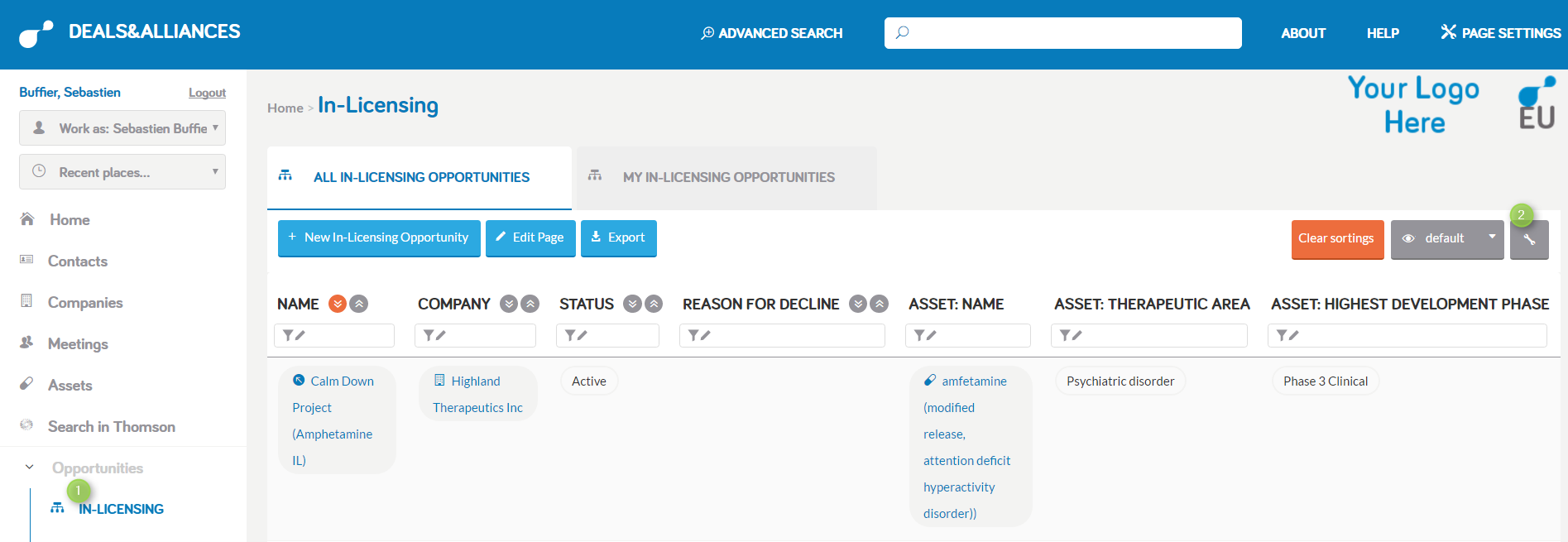Sort COMPANY column descending
The image size is (1568, 542).
(509, 304)
